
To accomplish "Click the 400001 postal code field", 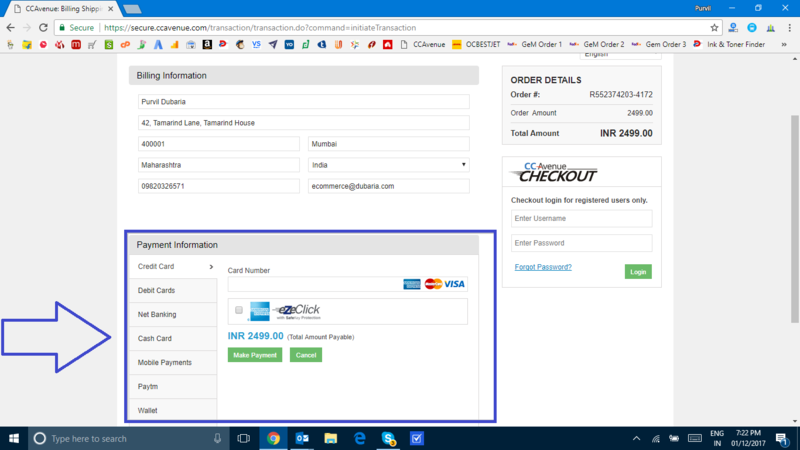I will [218, 144].
